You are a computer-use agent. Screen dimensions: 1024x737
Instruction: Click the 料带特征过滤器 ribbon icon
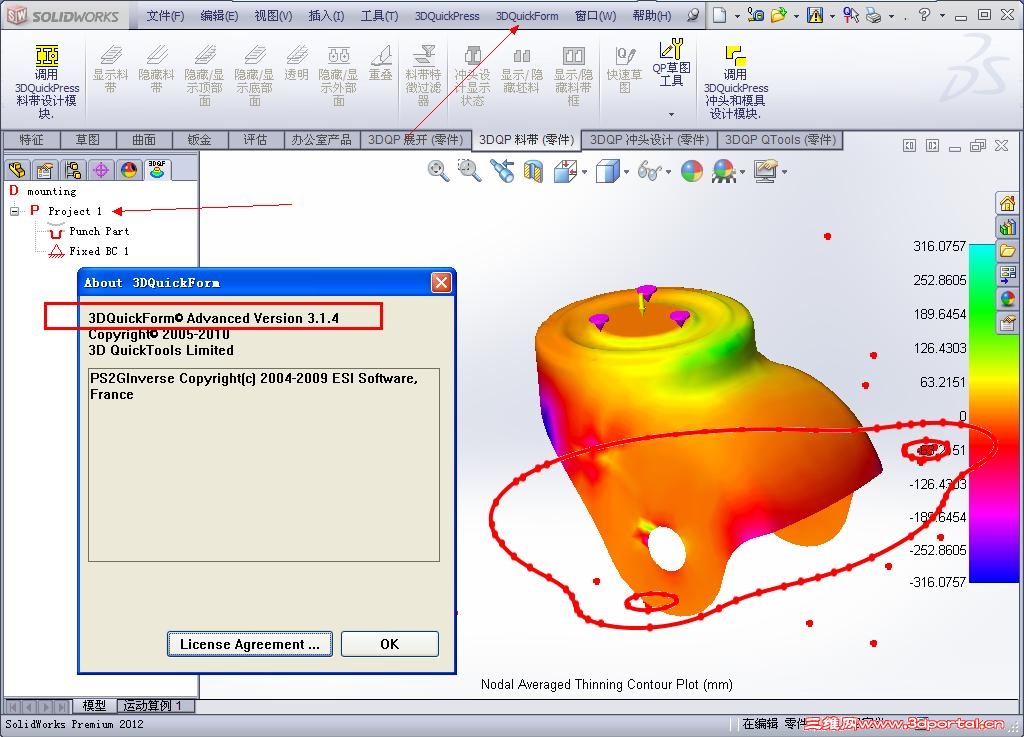(424, 65)
